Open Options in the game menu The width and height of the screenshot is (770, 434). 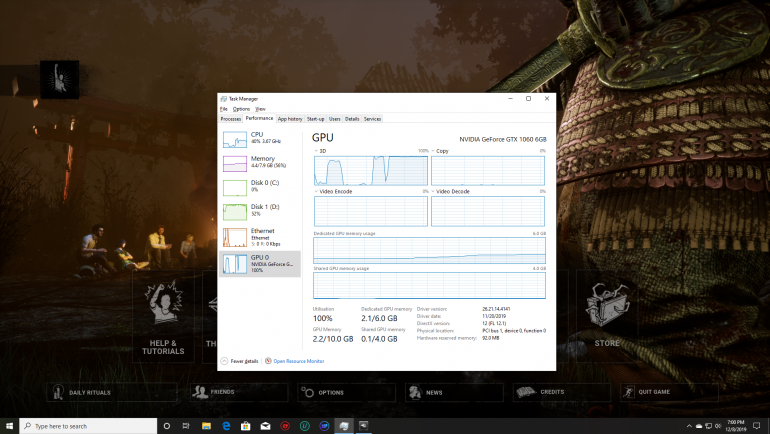(x=347, y=392)
